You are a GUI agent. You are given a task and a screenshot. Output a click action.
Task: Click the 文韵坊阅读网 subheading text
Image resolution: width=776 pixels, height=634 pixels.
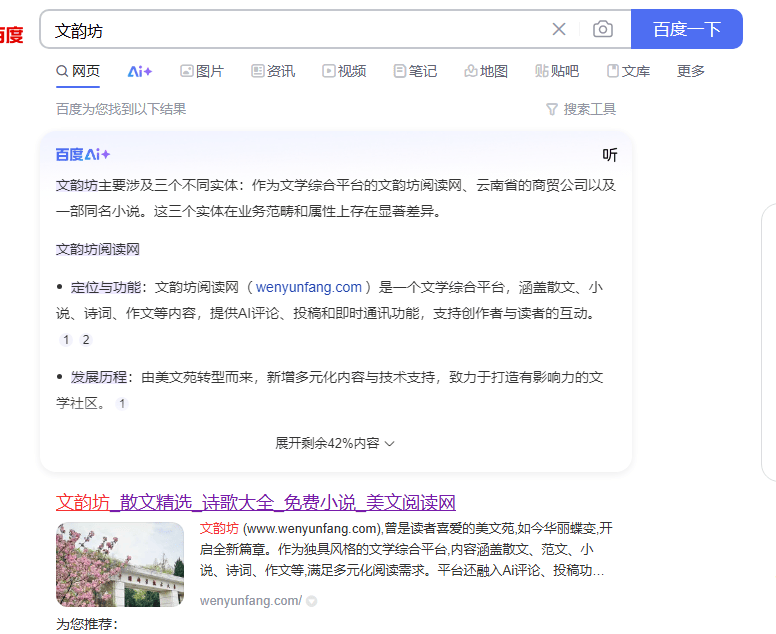coord(97,249)
